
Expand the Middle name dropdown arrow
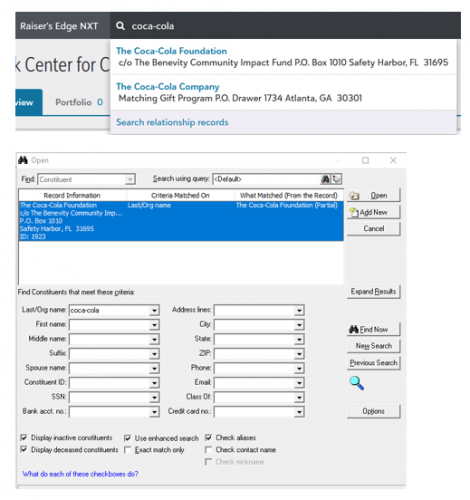pos(154,339)
